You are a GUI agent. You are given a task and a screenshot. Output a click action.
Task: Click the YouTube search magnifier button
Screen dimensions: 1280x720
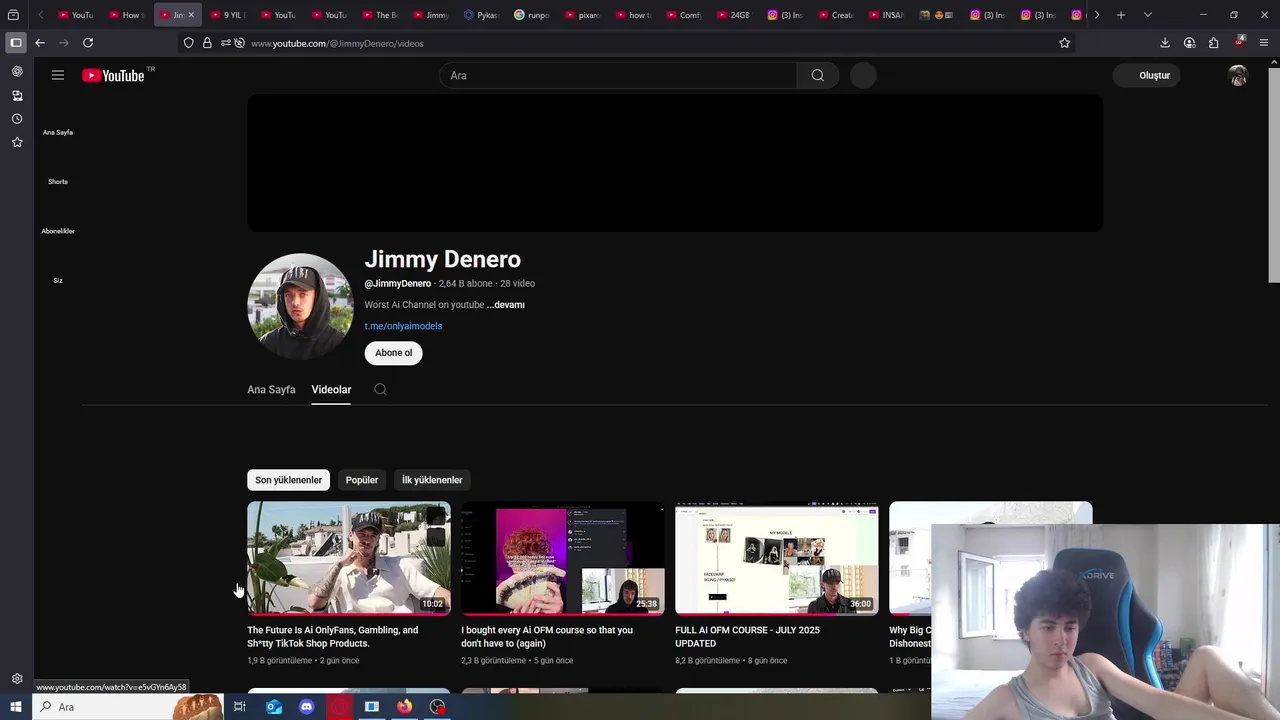pyautogui.click(x=818, y=75)
